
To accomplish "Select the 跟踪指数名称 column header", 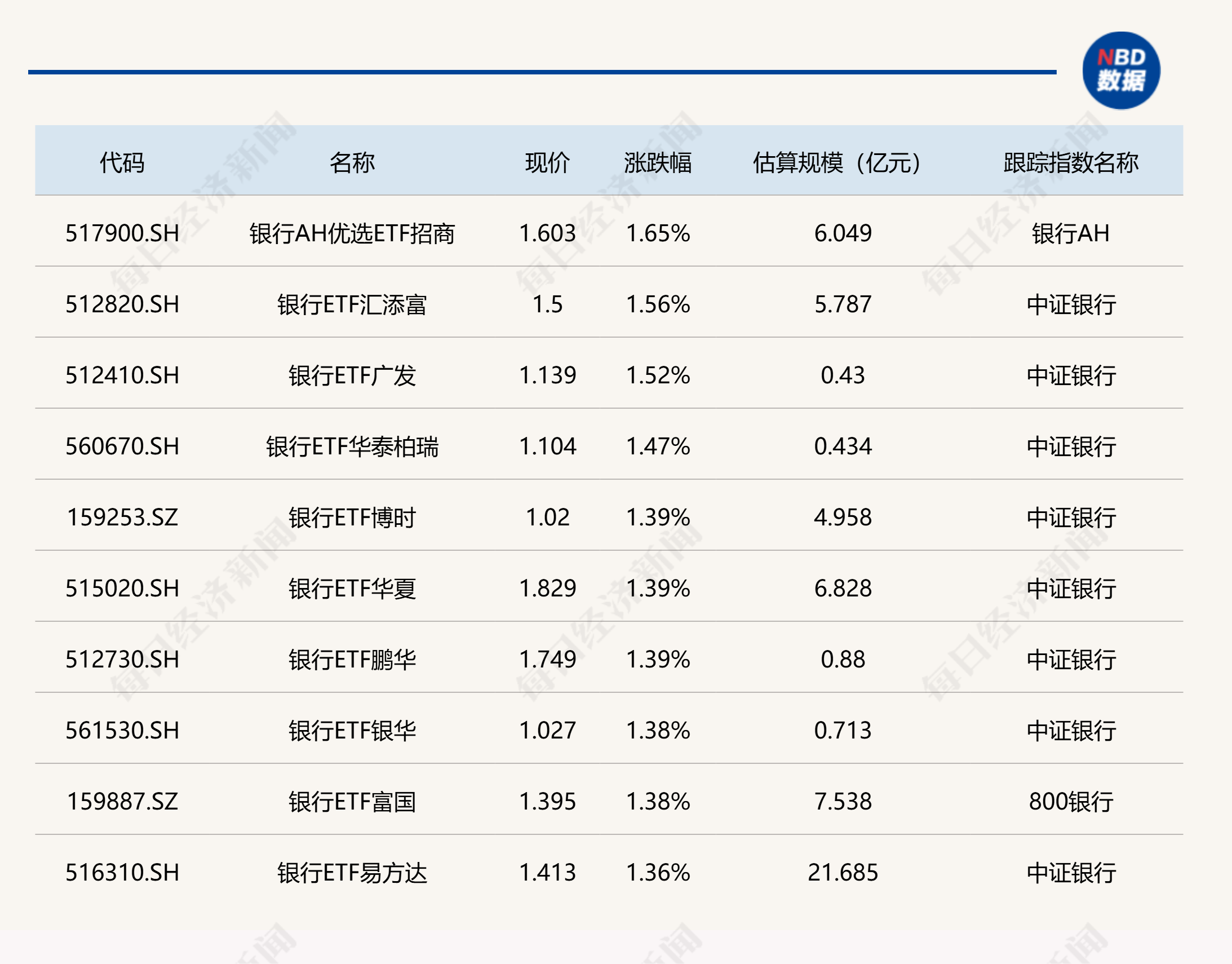I will (1071, 162).
